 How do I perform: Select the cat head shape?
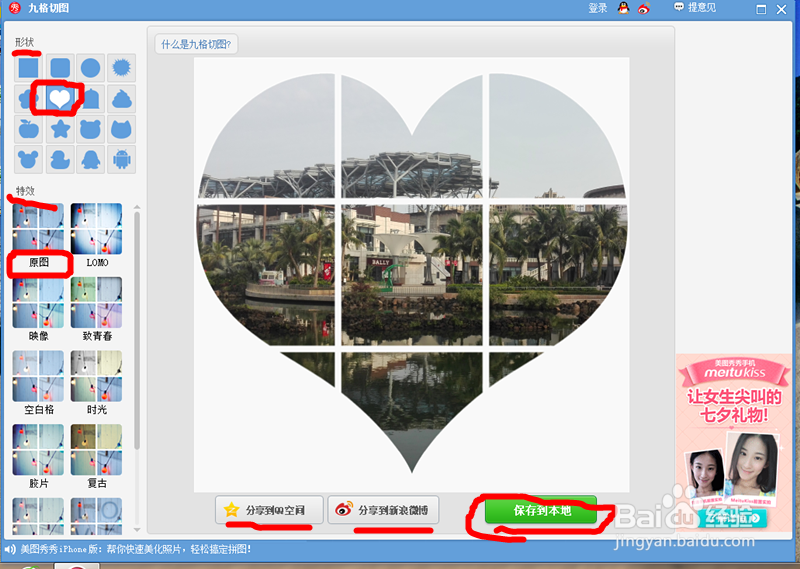121,129
